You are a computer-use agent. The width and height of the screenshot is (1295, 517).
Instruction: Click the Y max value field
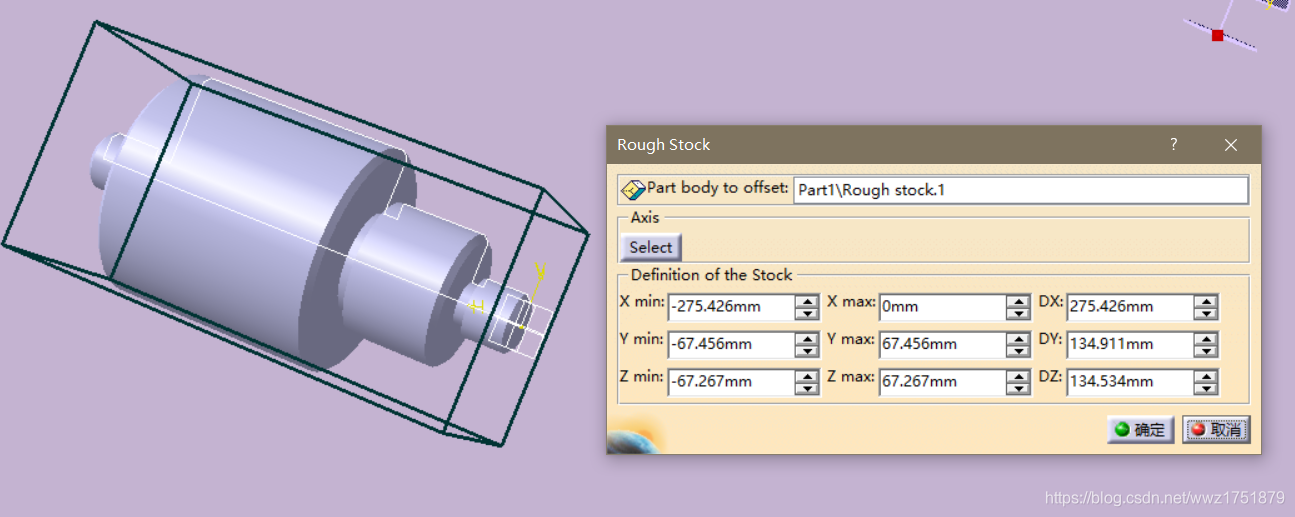pos(941,344)
